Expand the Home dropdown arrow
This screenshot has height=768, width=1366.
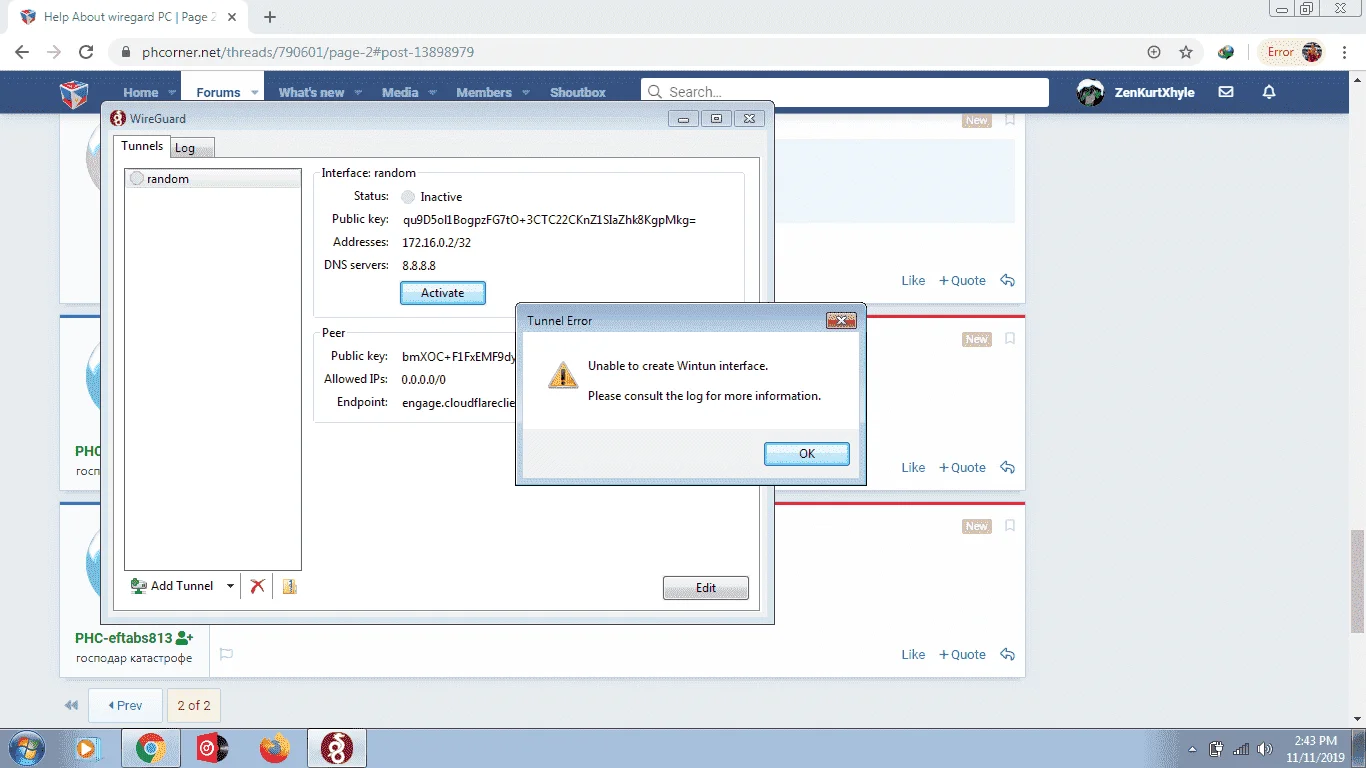[x=172, y=92]
